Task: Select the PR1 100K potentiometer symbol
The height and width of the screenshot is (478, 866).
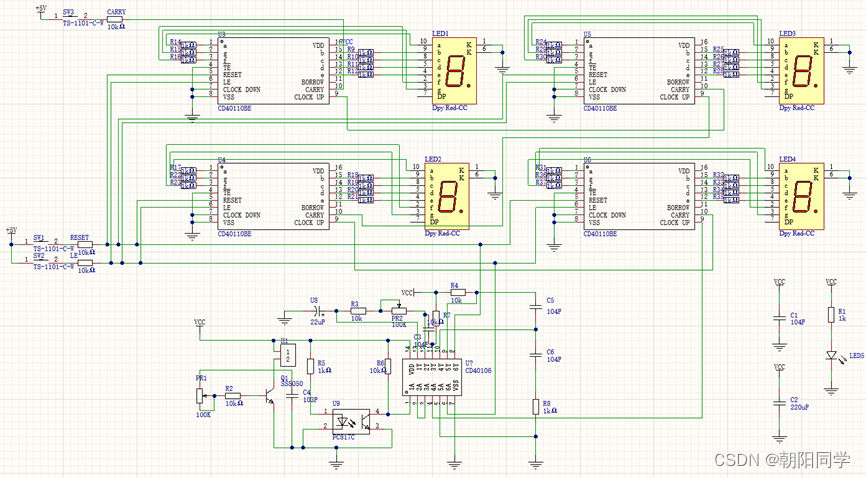Action: 200,396
